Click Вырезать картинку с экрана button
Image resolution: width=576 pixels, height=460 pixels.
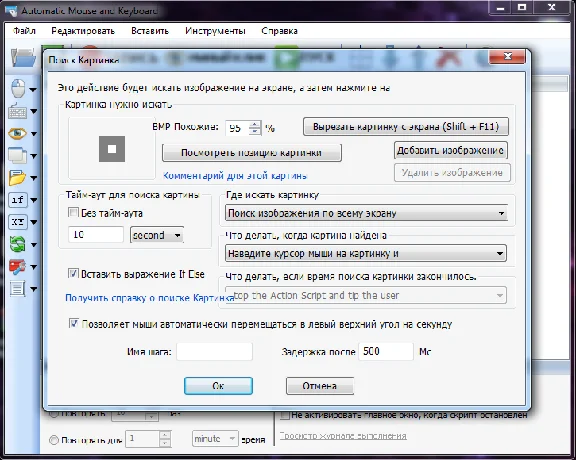pyautogui.click(x=406, y=127)
